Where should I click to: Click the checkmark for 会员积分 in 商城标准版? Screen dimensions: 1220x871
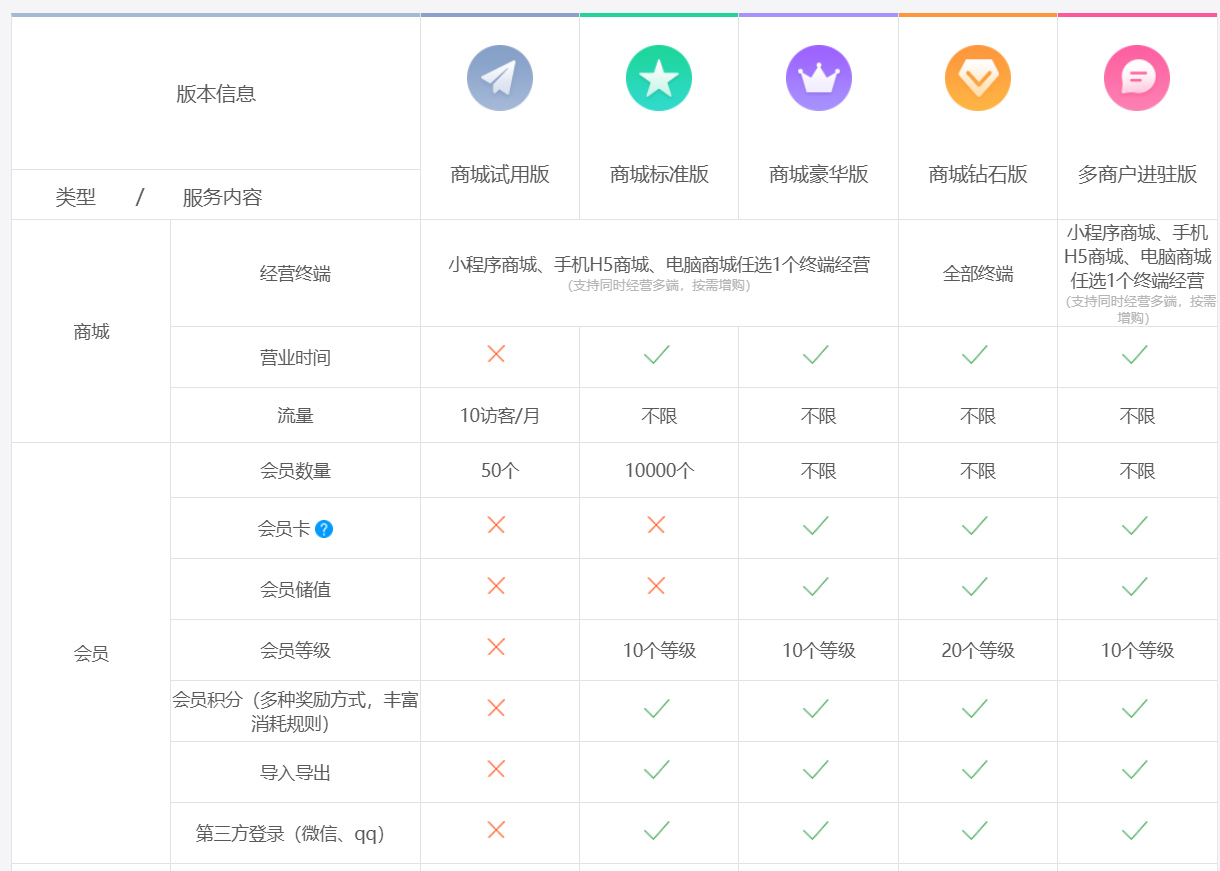656,708
